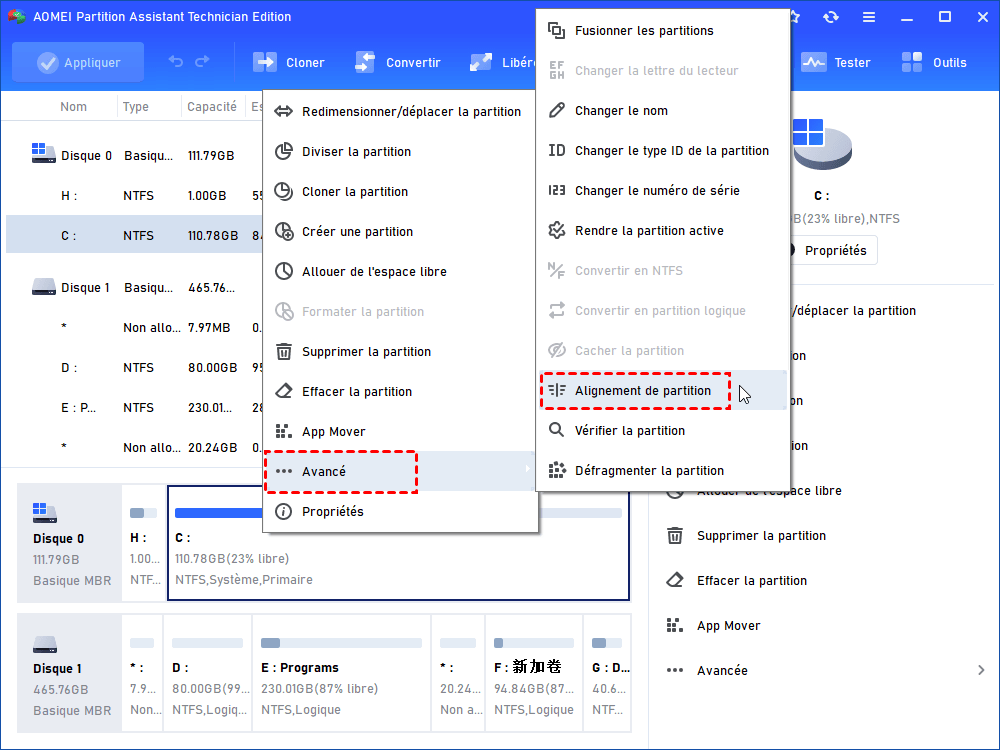Select Disque 1 row in the list
Viewport: 1000px width, 750px height.
[134, 288]
